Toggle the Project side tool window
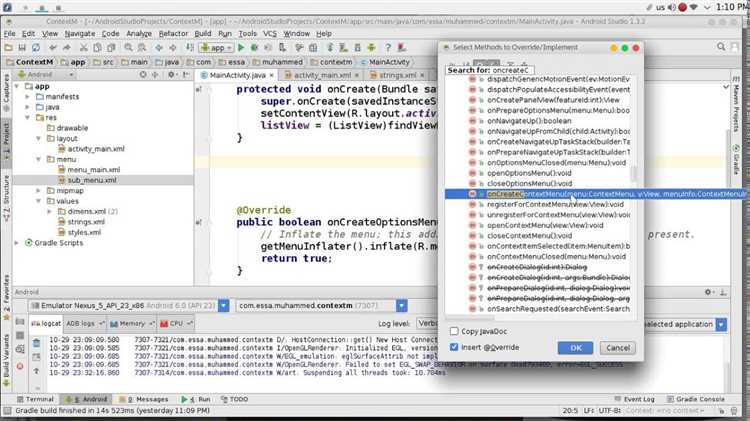This screenshot has width=750, height=421. click(6, 142)
